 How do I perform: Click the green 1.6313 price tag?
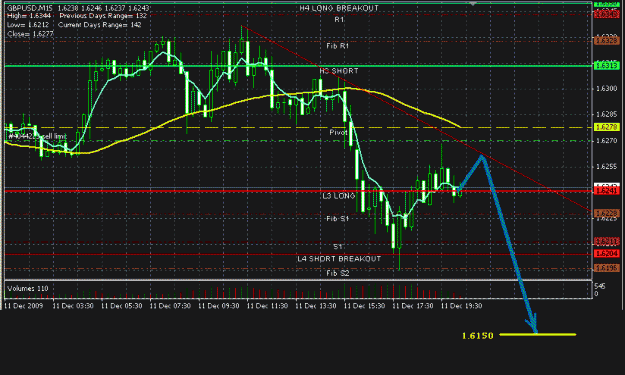click(607, 65)
